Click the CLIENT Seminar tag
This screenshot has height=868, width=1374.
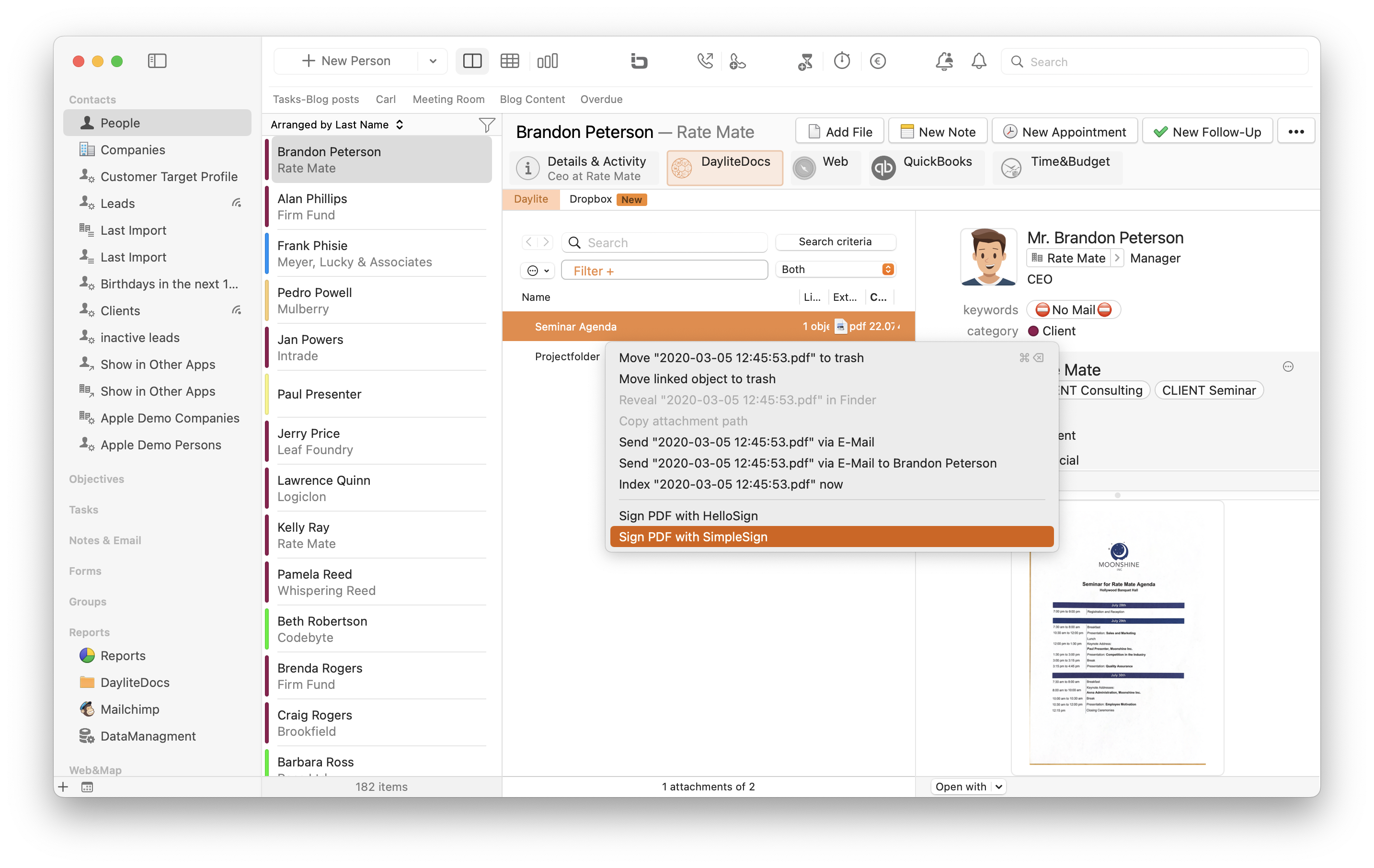[1209, 390]
